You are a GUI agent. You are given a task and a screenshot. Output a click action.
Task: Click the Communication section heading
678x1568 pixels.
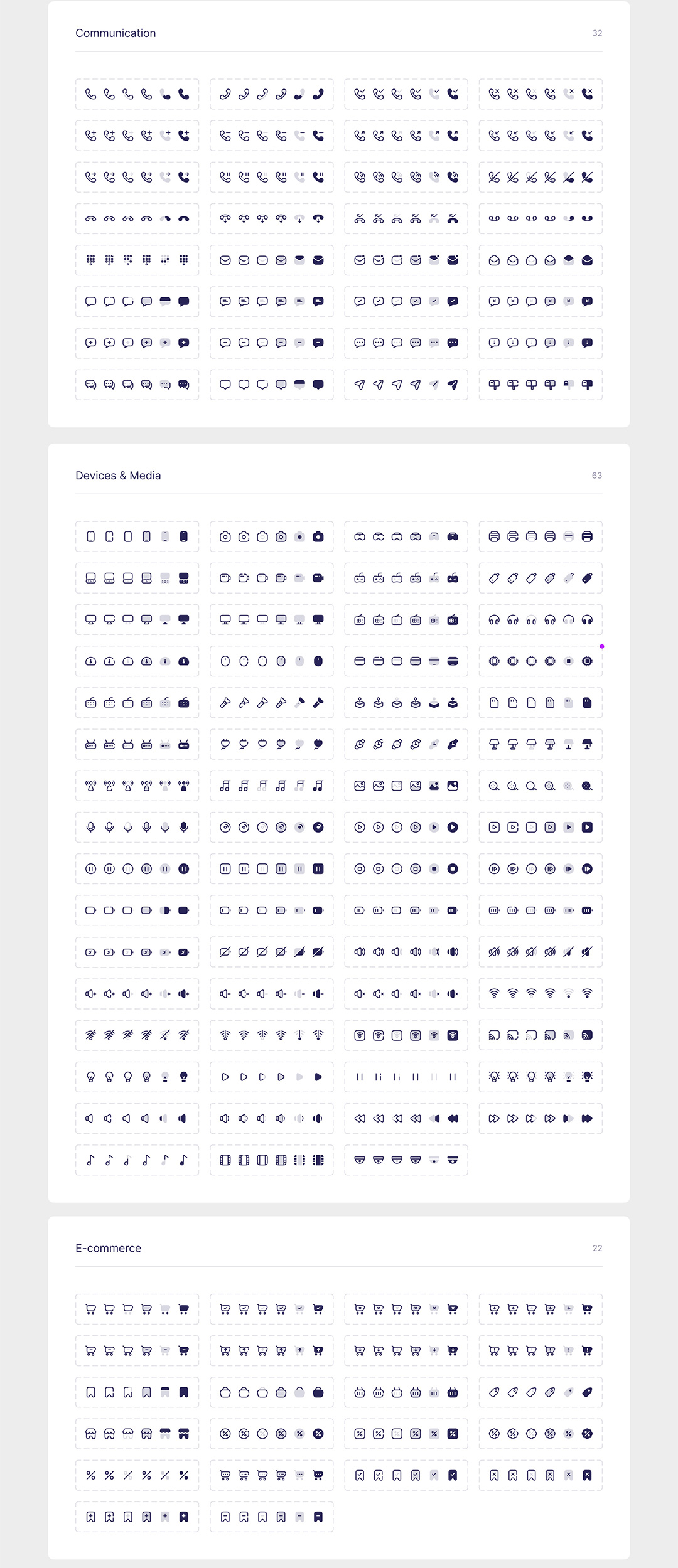[x=116, y=33]
